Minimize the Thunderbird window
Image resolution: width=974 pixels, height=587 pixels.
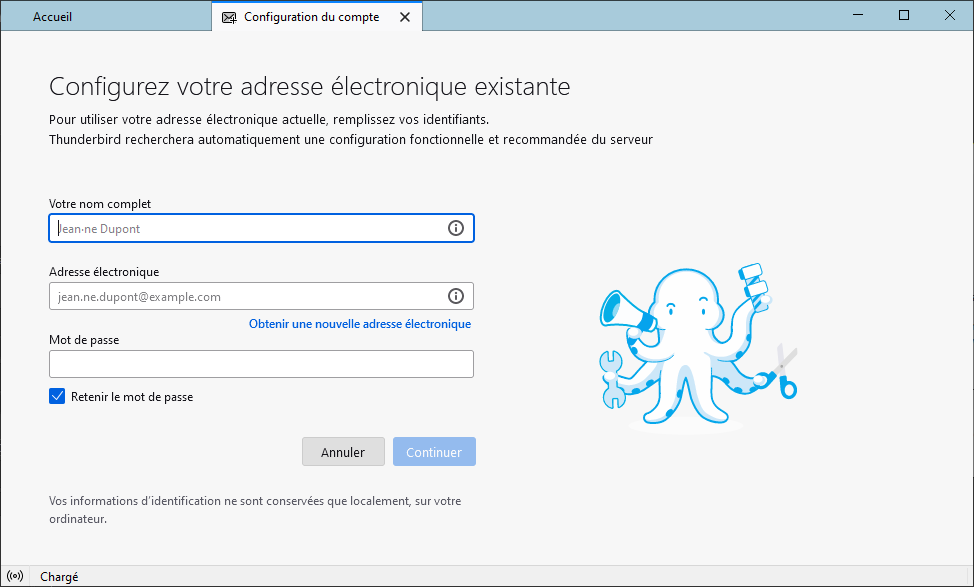point(858,16)
